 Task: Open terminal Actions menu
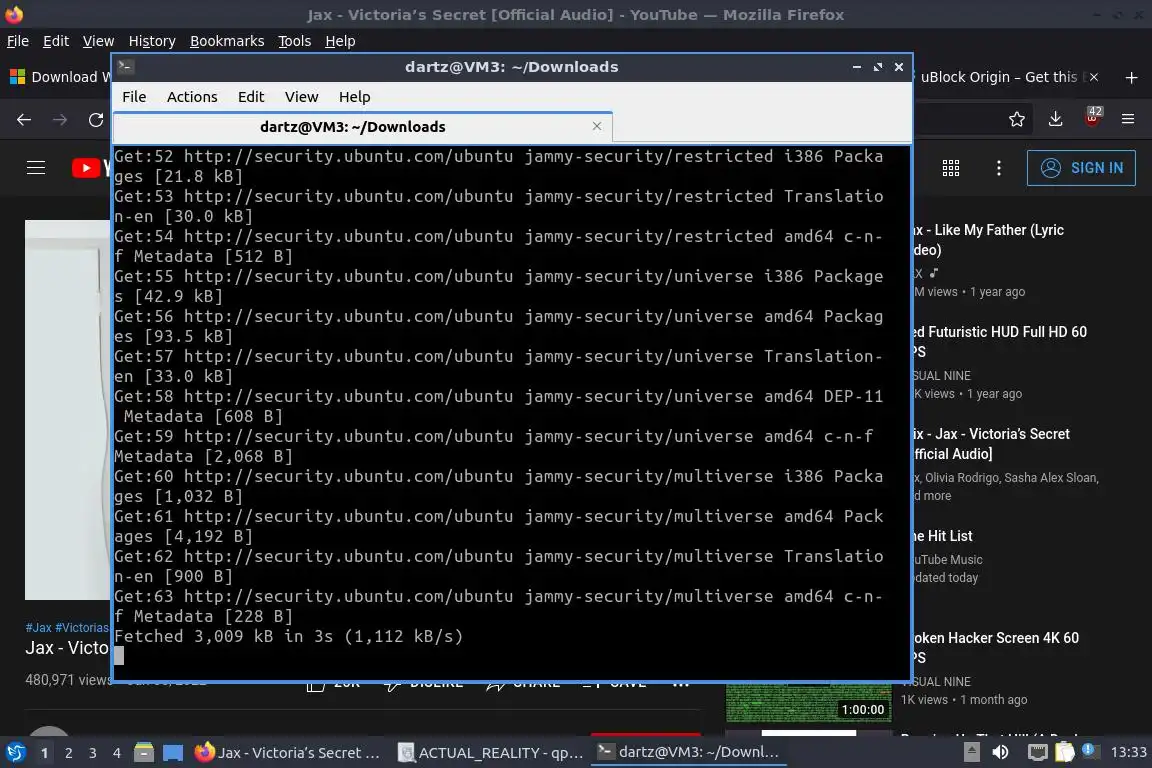point(192,97)
